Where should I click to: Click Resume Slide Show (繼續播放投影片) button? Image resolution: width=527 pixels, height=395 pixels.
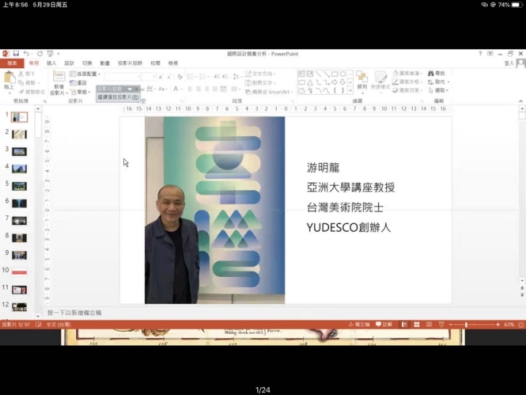point(118,97)
